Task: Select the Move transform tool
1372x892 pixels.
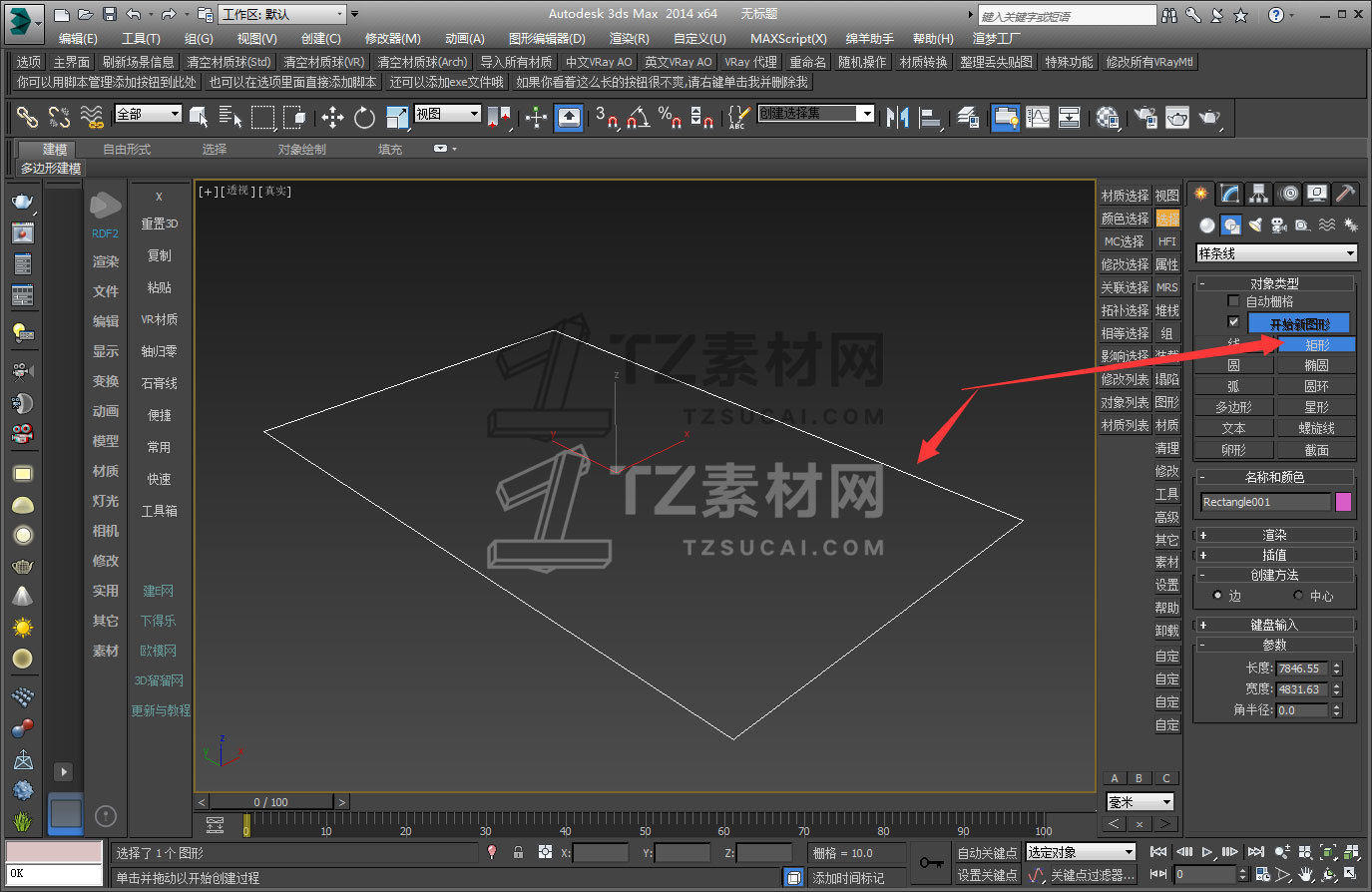Action: point(332,118)
